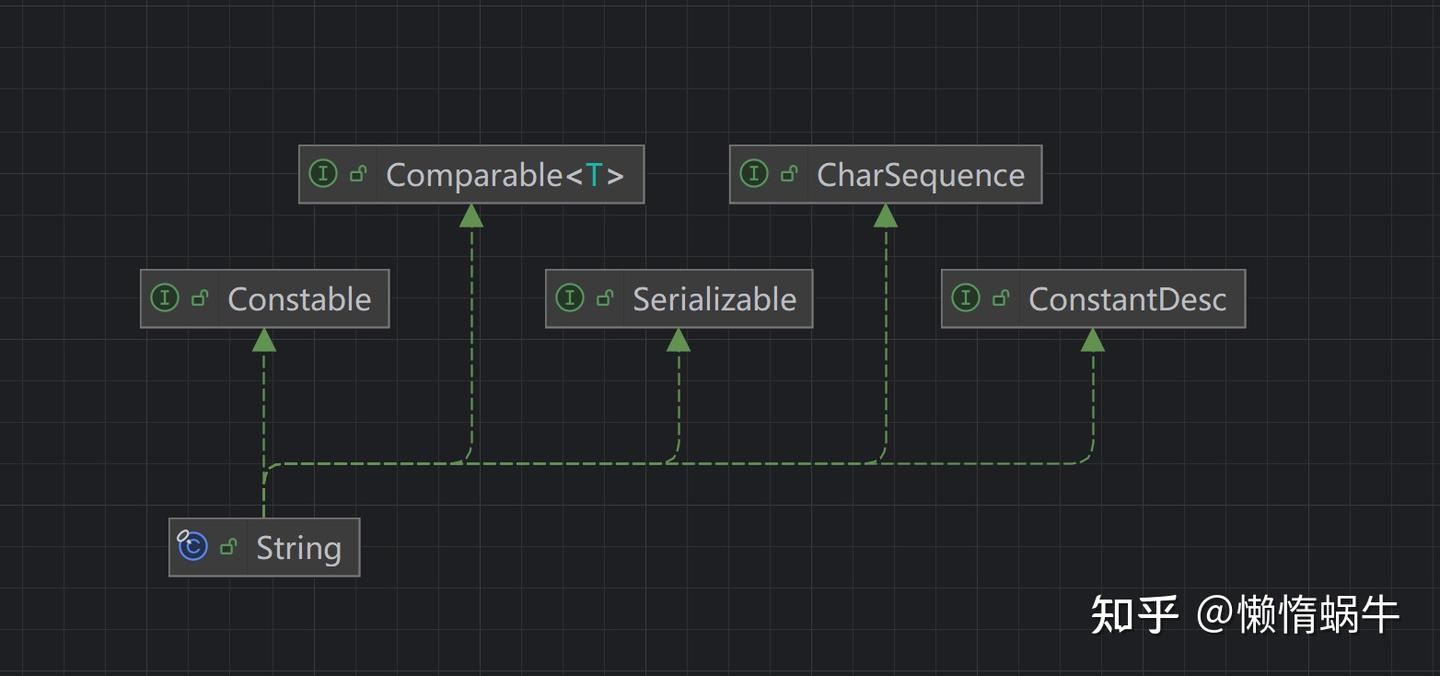1440x676 pixels.
Task: Select the ConstantDesc node label
Action: (1127, 299)
